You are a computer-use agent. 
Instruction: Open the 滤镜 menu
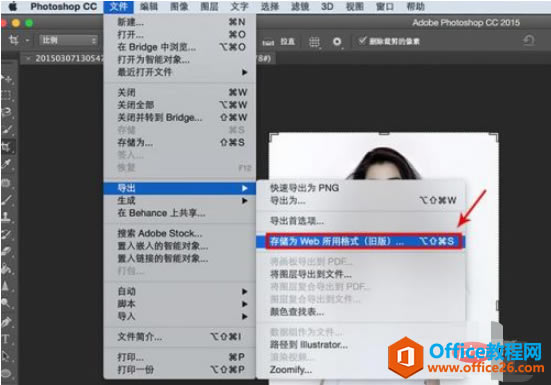pyautogui.click(x=299, y=6)
